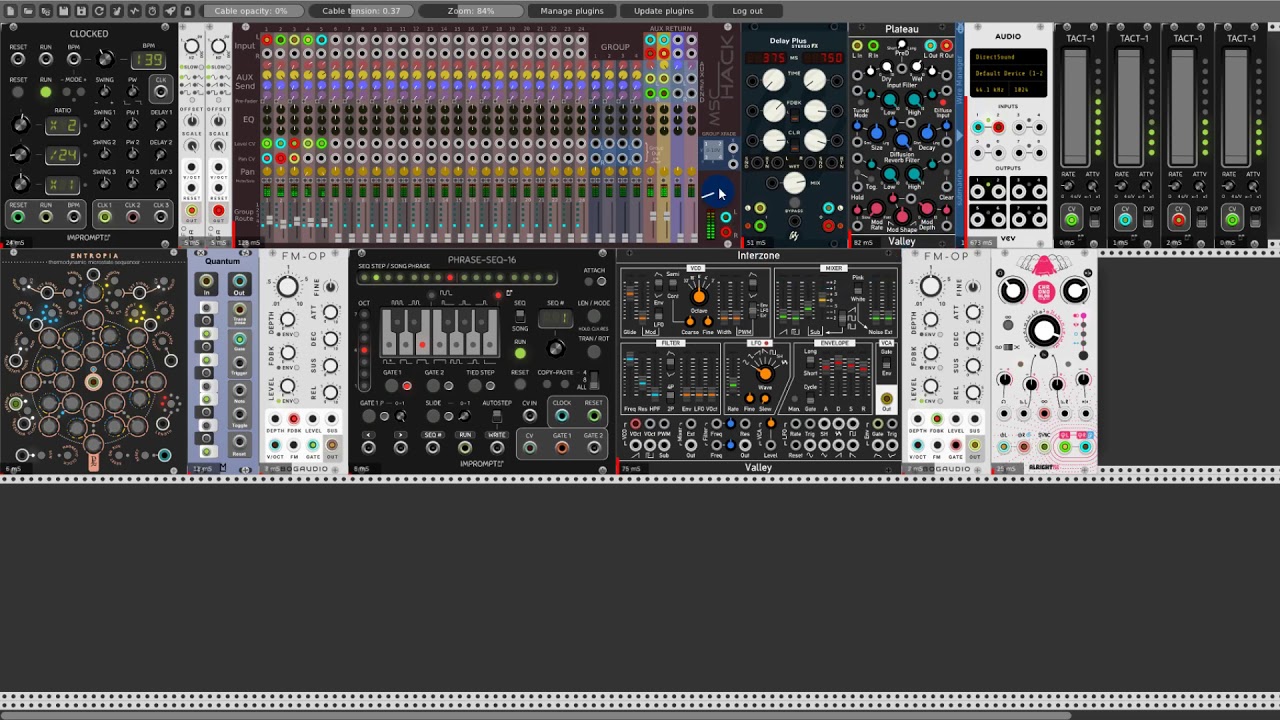This screenshot has width=1280, height=720.
Task: Toggle the lit green RUN button on Clocked
Action: (x=45, y=93)
